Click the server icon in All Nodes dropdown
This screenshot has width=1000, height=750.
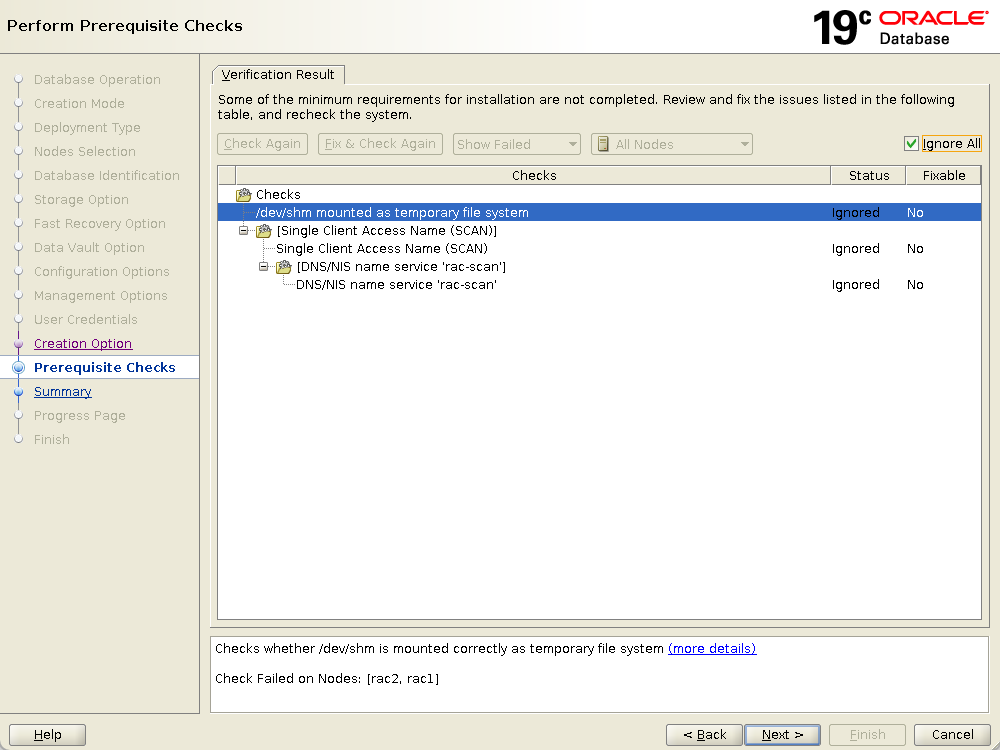point(603,144)
